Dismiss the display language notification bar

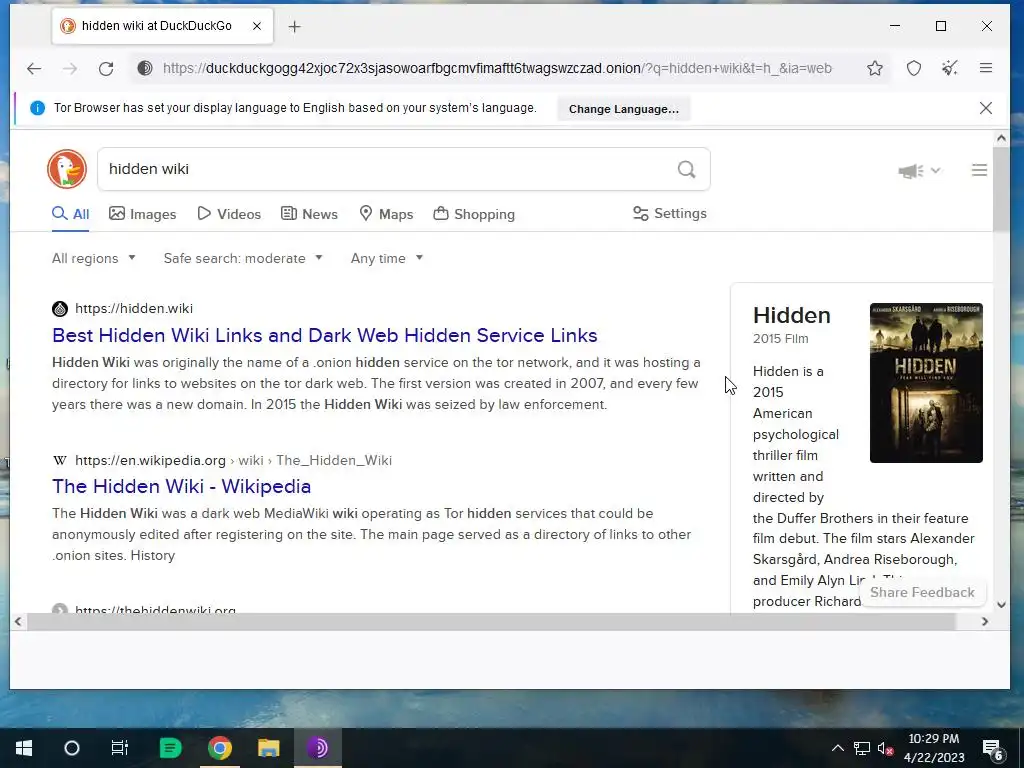click(986, 108)
